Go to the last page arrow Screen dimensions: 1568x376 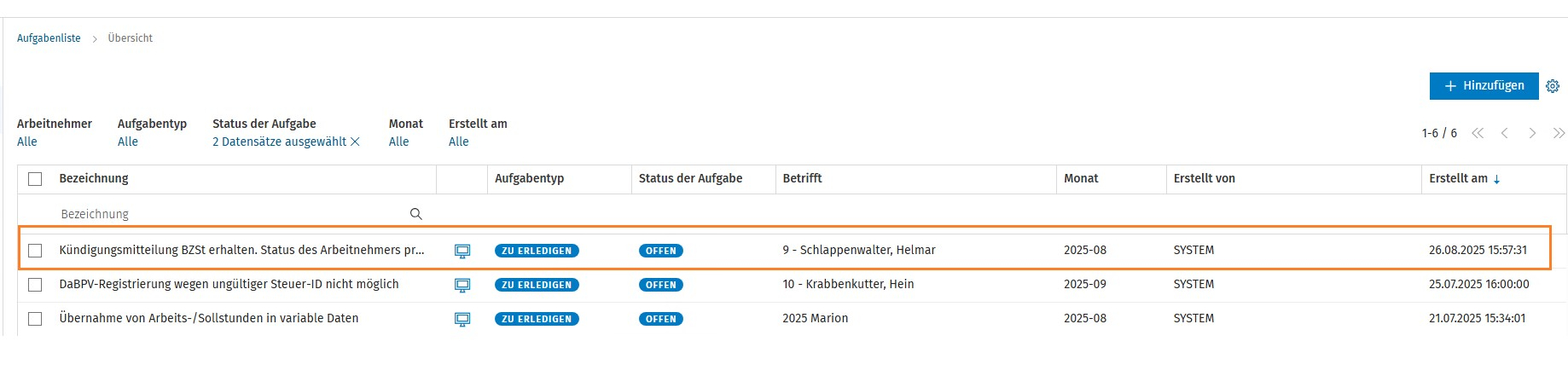[x=1559, y=133]
